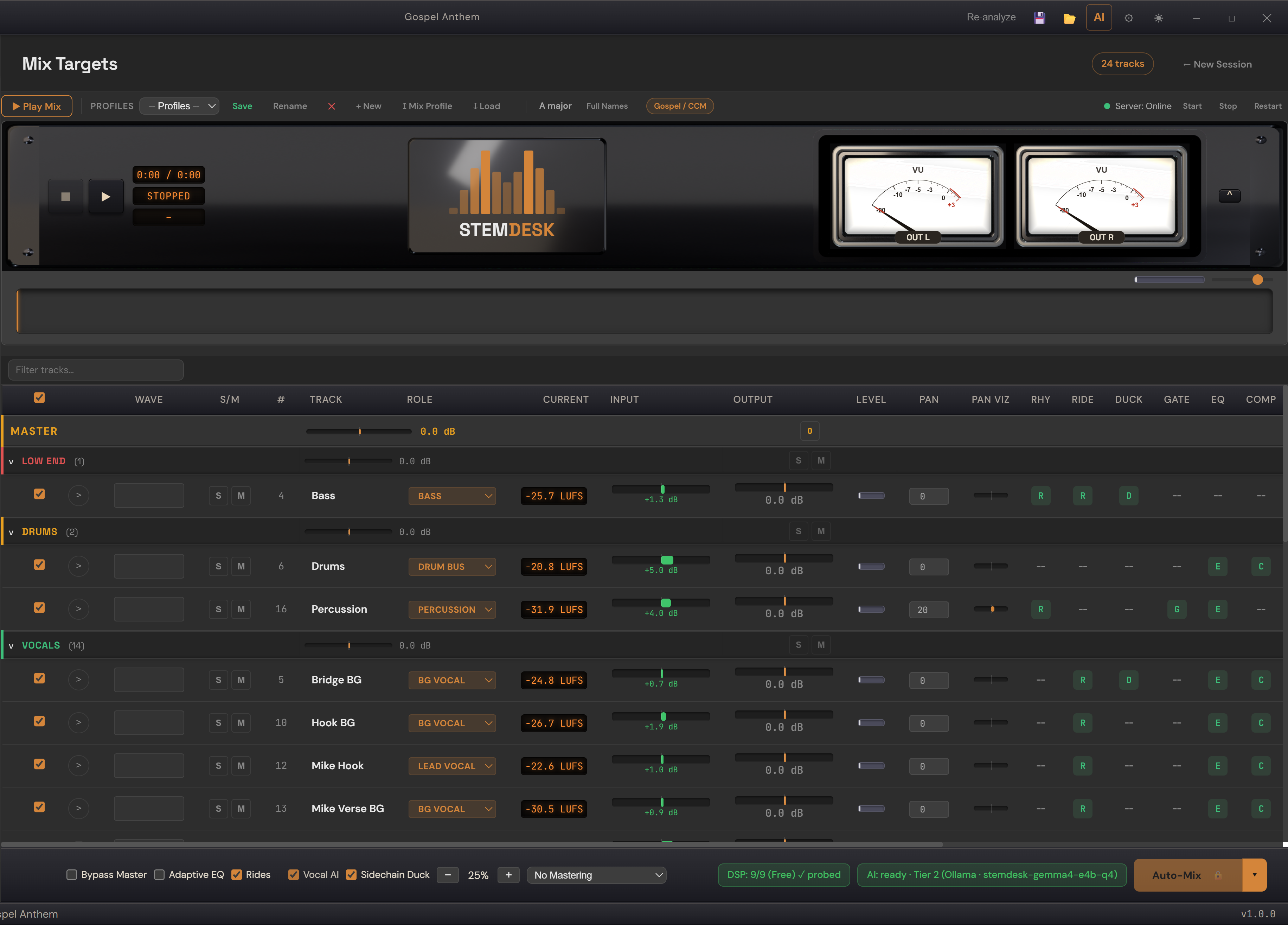Open Mike Hook LEAD VOCAL role dropdown
The image size is (1288, 925).
(x=452, y=766)
